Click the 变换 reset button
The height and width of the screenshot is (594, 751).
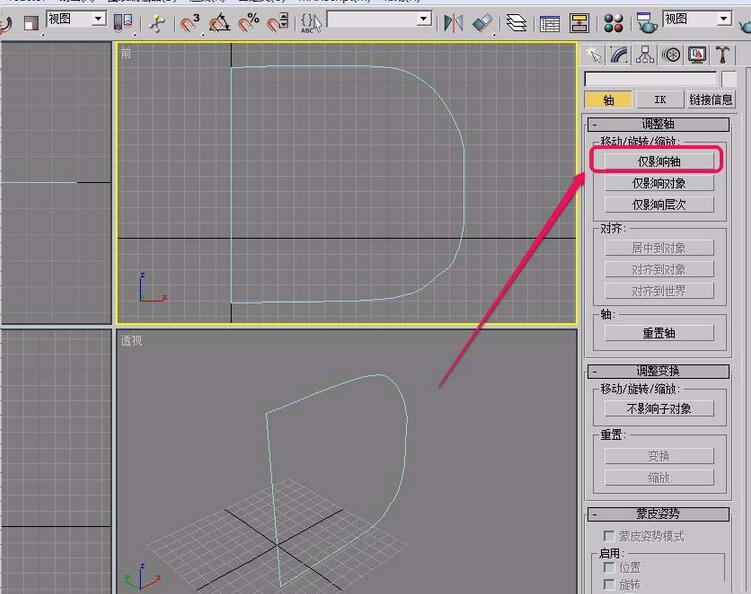659,456
